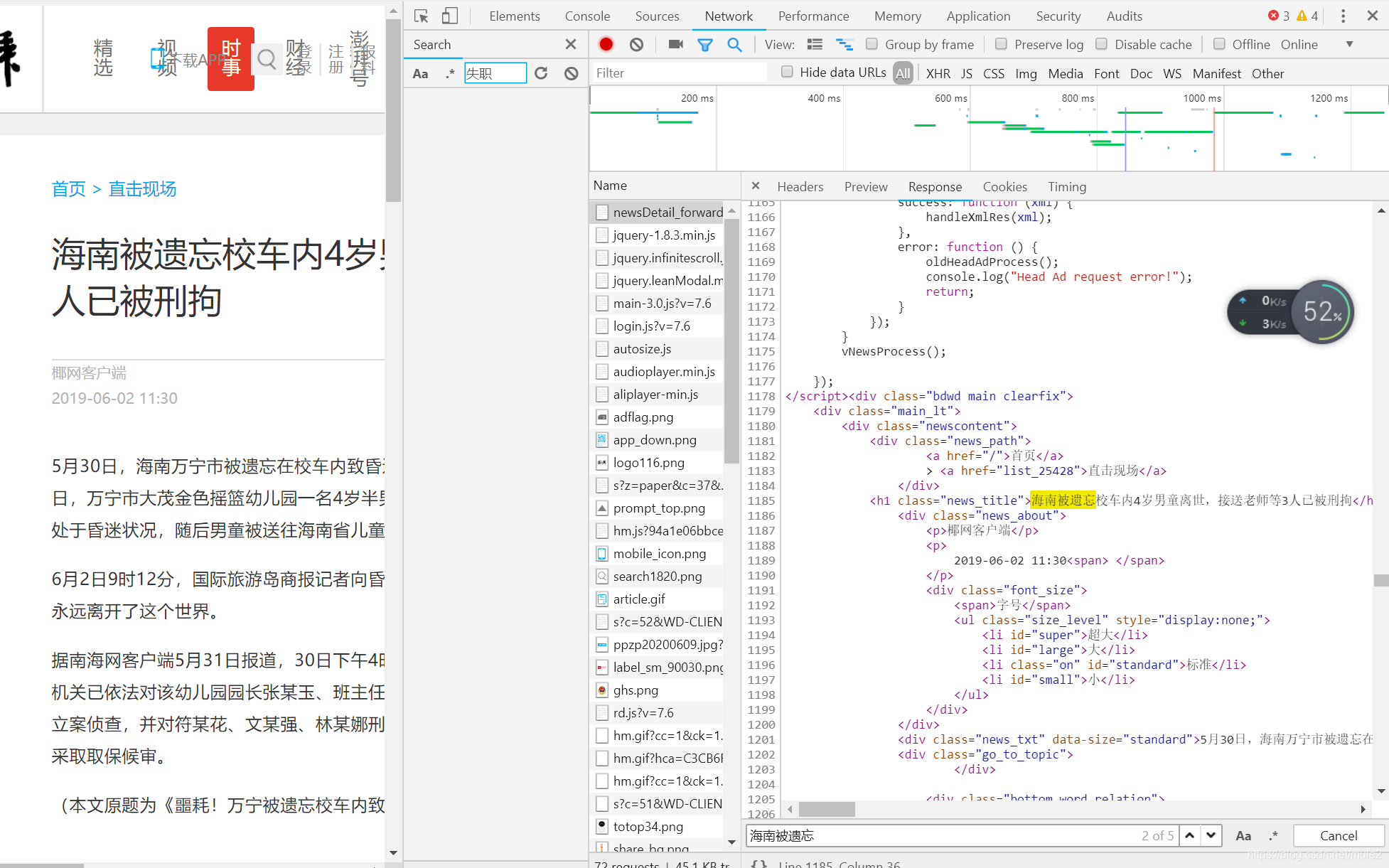Click the 首页 breadcrumb link
This screenshot has height=868, width=1389.
68,189
